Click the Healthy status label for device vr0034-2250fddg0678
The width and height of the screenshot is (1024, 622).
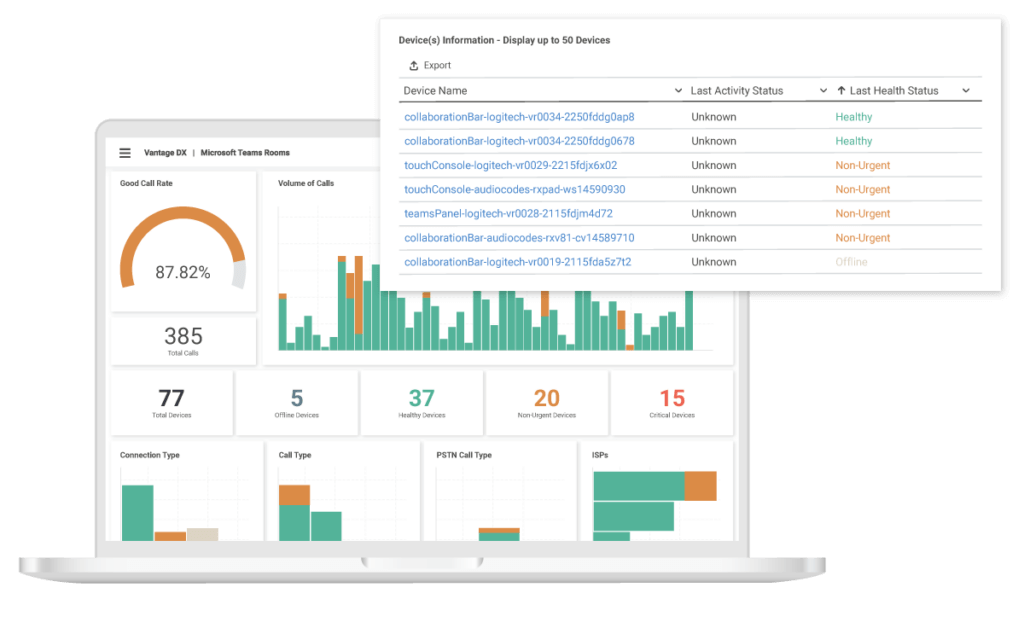click(x=853, y=141)
